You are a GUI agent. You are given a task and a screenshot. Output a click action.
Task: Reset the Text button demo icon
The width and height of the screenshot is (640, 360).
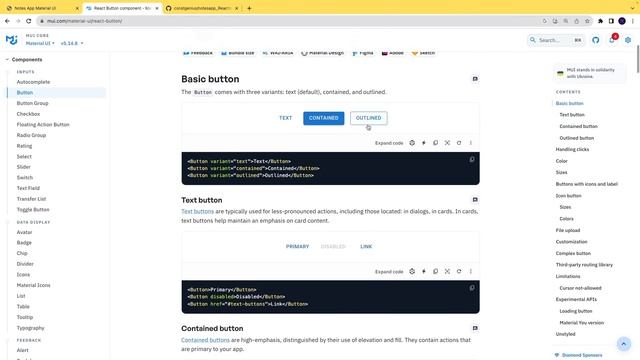tap(459, 271)
